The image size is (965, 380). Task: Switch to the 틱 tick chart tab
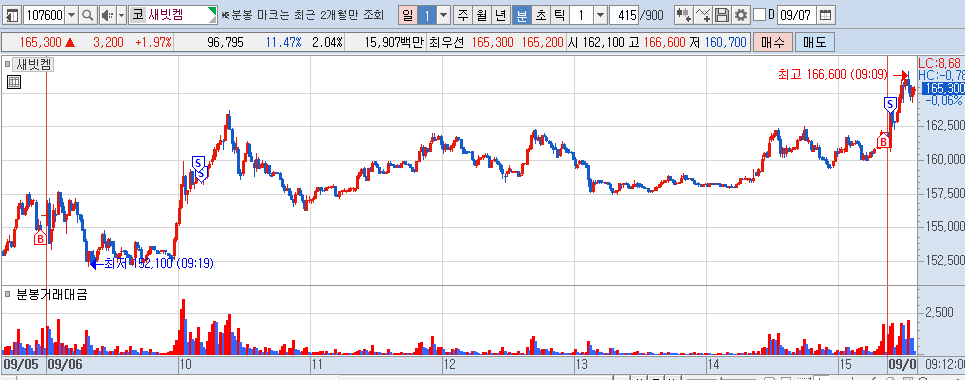click(559, 15)
